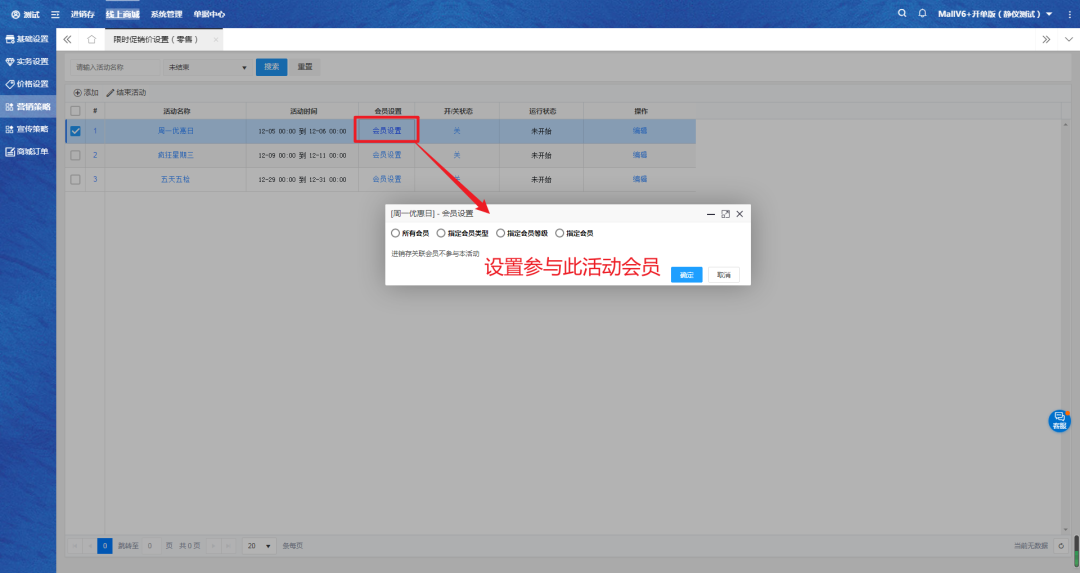Screen dimensions: 1080x573
Task: Open the page size 20 dropdown
Action: coord(259,546)
